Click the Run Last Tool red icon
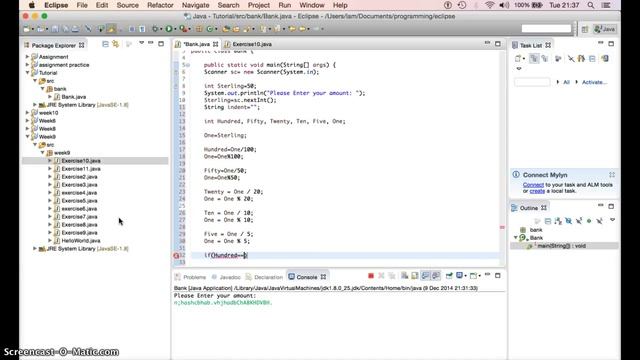The width and height of the screenshot is (640, 360). 183,29
